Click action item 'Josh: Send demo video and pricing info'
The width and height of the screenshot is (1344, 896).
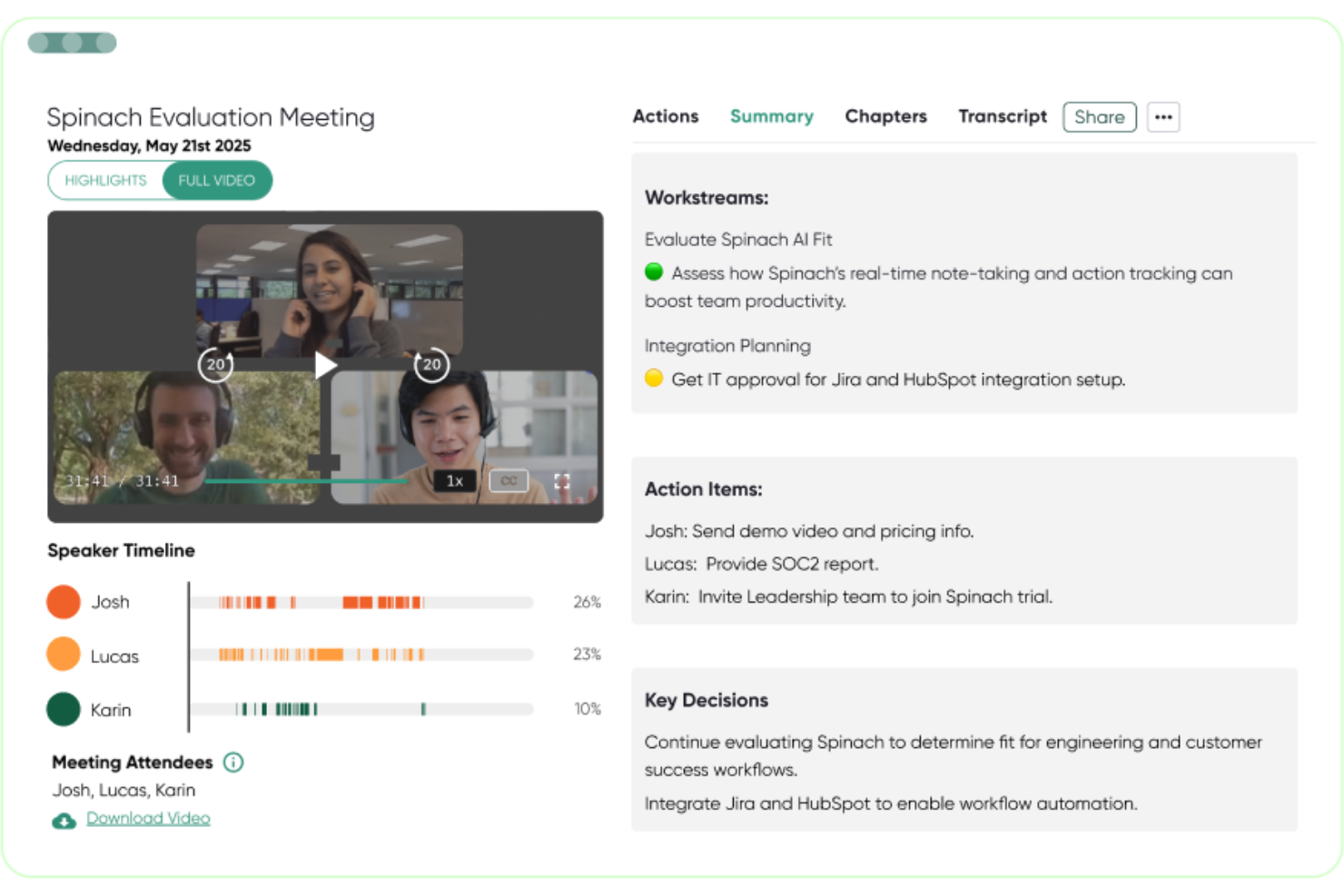[x=809, y=531]
